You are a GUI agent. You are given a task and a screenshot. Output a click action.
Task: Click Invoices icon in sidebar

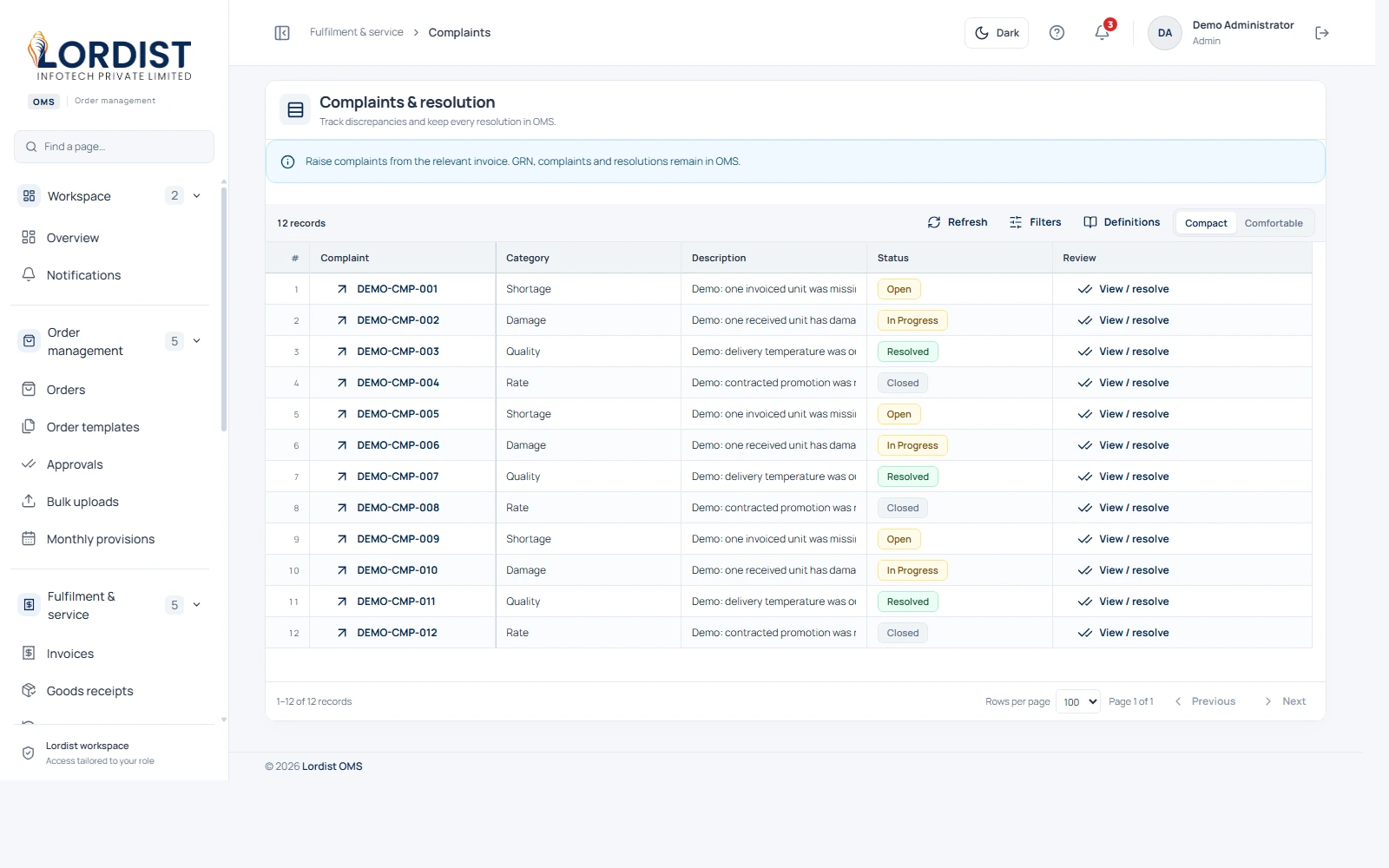29,654
